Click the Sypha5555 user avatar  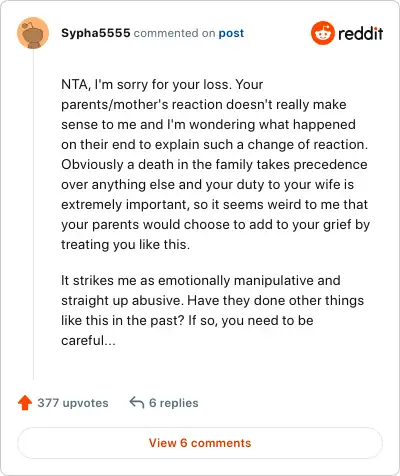click(x=33, y=33)
